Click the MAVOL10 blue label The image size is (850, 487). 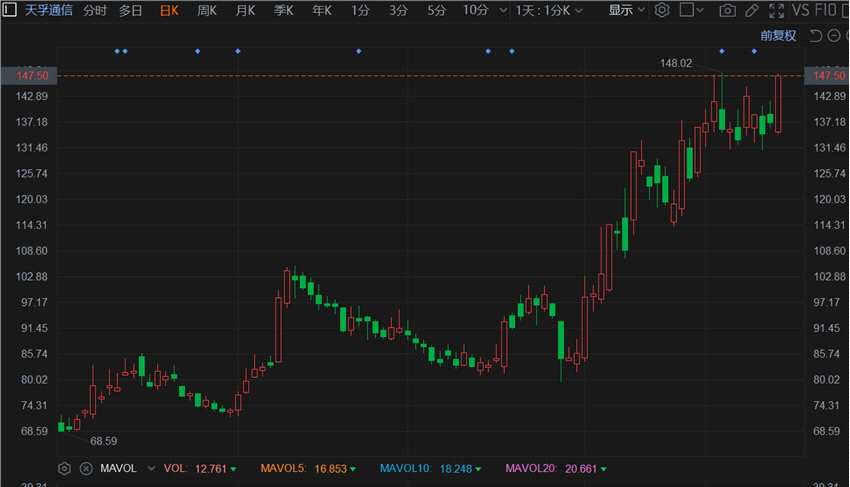pos(404,469)
